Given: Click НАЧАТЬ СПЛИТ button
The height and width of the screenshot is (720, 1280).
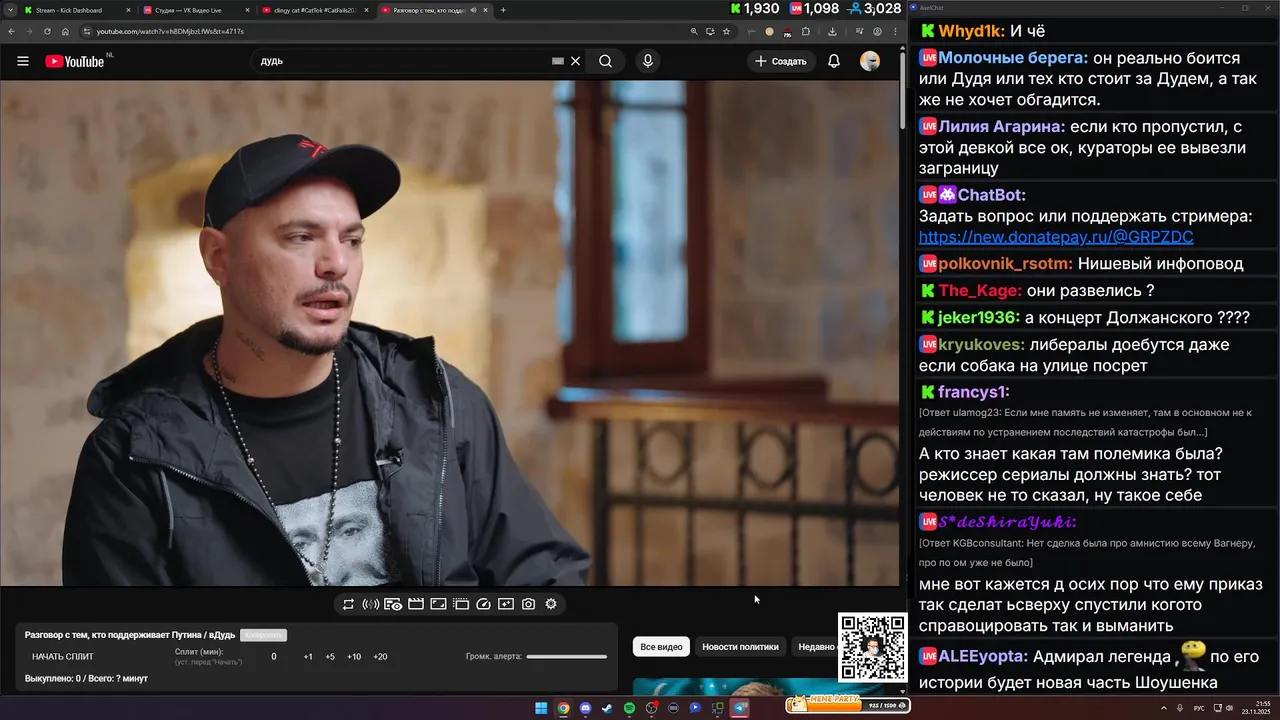Looking at the screenshot, I should (x=62, y=657).
